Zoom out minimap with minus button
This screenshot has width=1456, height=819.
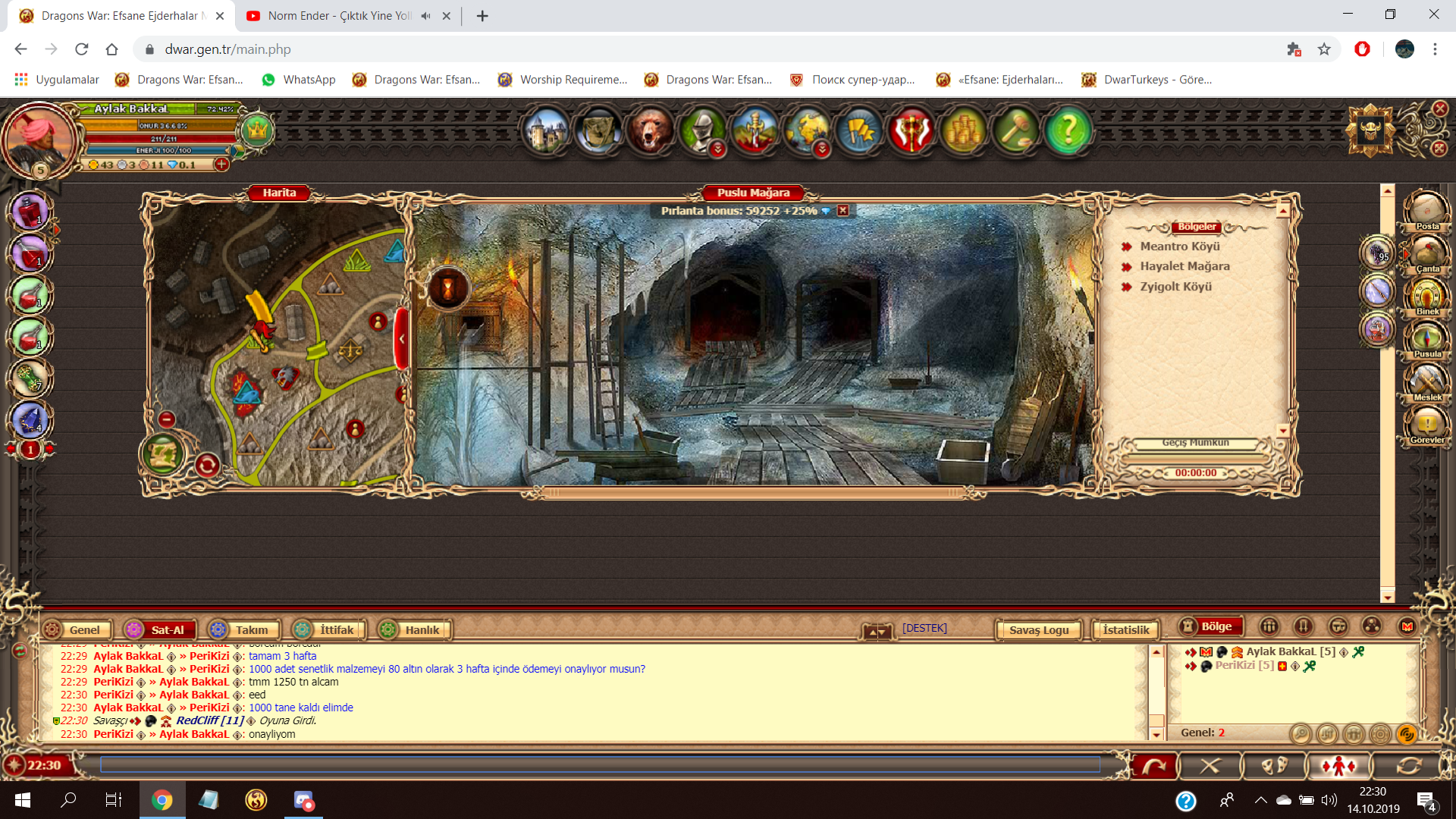point(167,419)
